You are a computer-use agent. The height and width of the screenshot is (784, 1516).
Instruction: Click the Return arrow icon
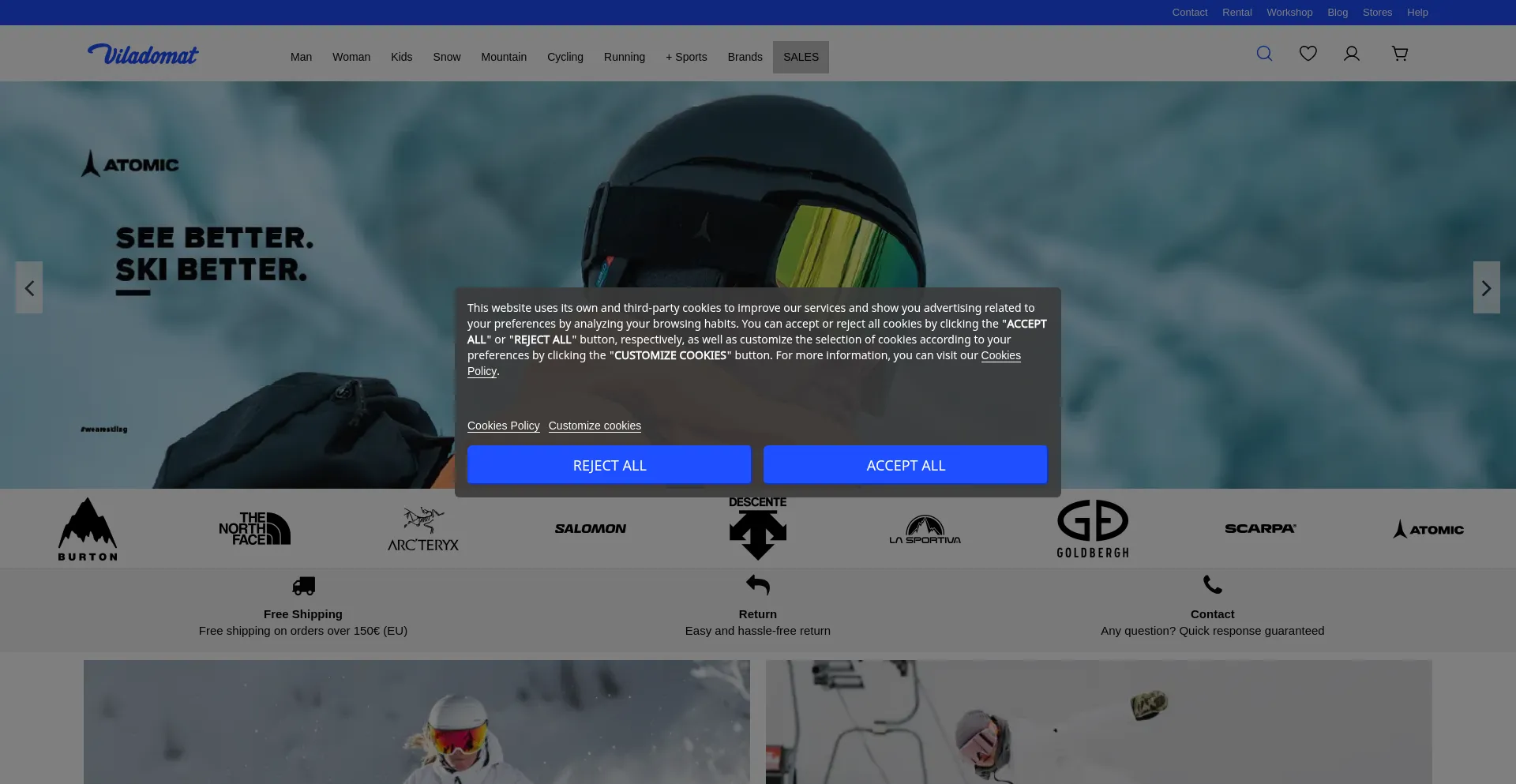click(x=758, y=585)
